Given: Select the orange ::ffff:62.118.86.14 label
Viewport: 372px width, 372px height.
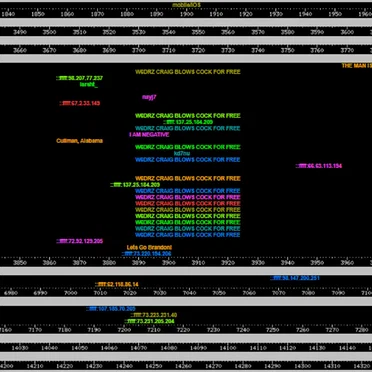Looking at the screenshot, I should (117, 284).
